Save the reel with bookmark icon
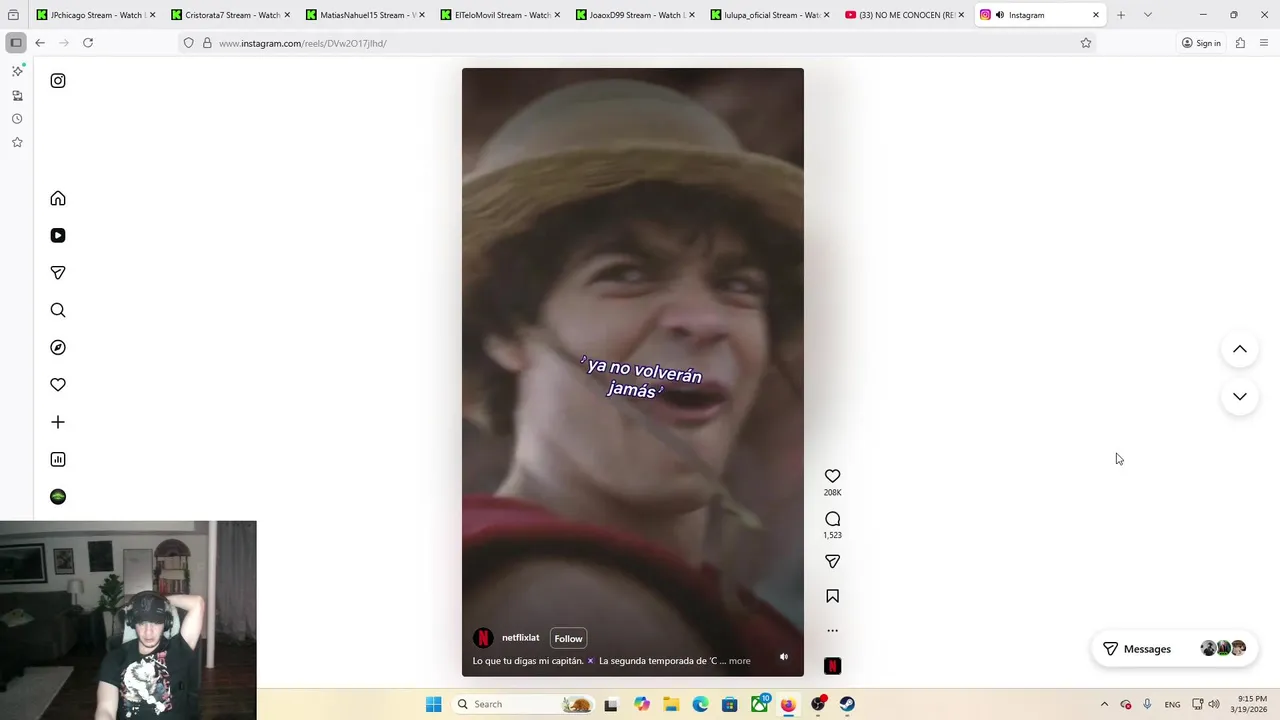This screenshot has width=1280, height=720. pyautogui.click(x=832, y=596)
